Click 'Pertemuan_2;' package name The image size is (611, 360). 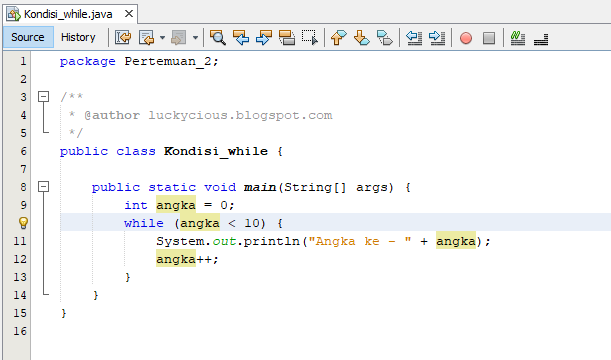tap(171, 62)
